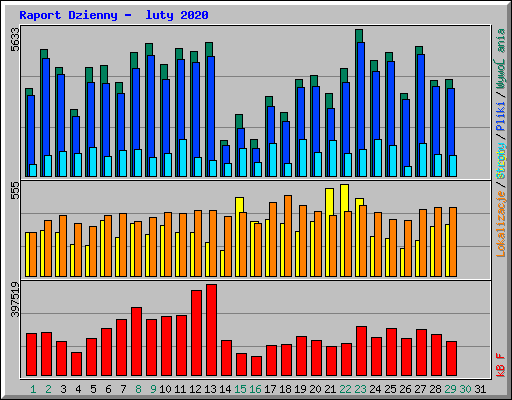Click the orange Lokalizacje legend label
The height and width of the screenshot is (400, 512).
coord(501,224)
